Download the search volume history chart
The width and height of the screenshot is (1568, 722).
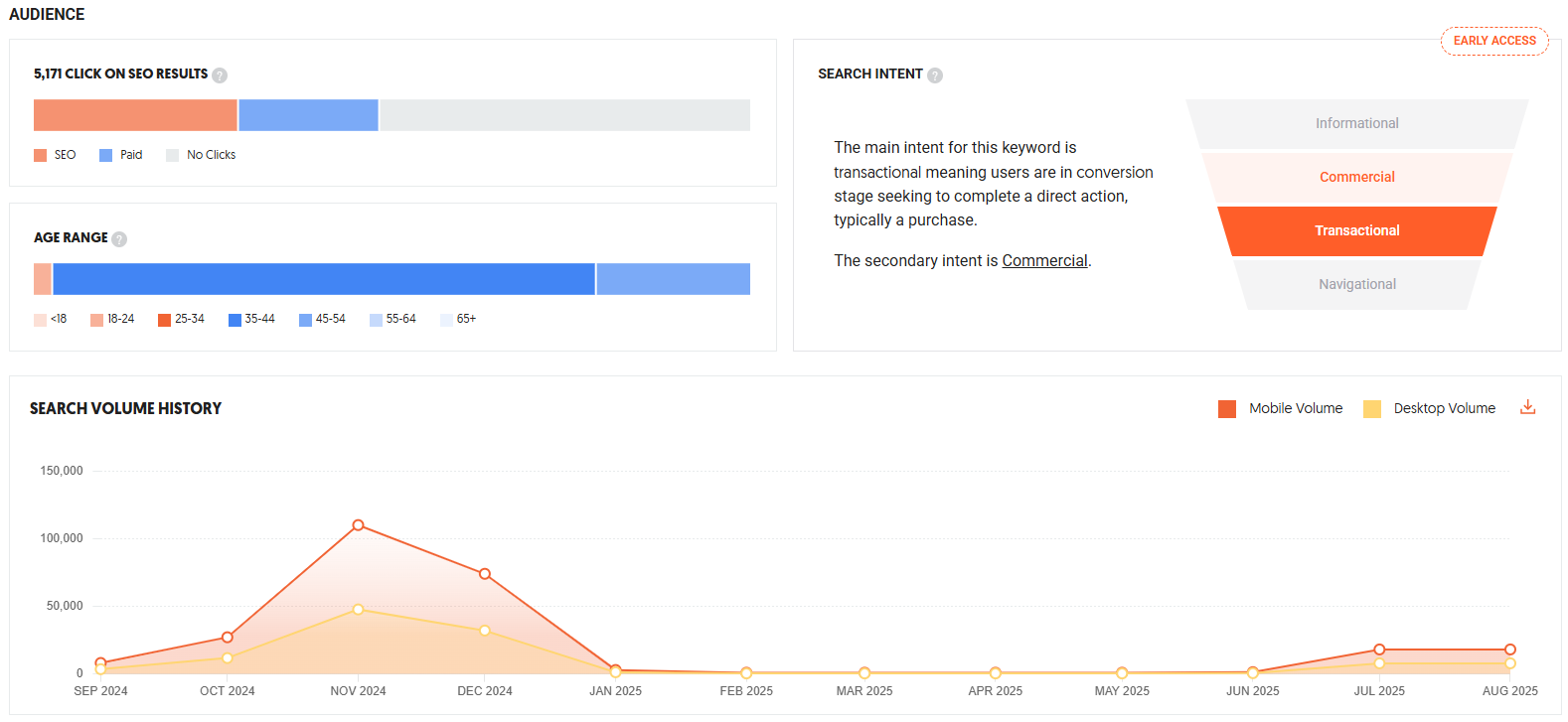coord(1527,407)
